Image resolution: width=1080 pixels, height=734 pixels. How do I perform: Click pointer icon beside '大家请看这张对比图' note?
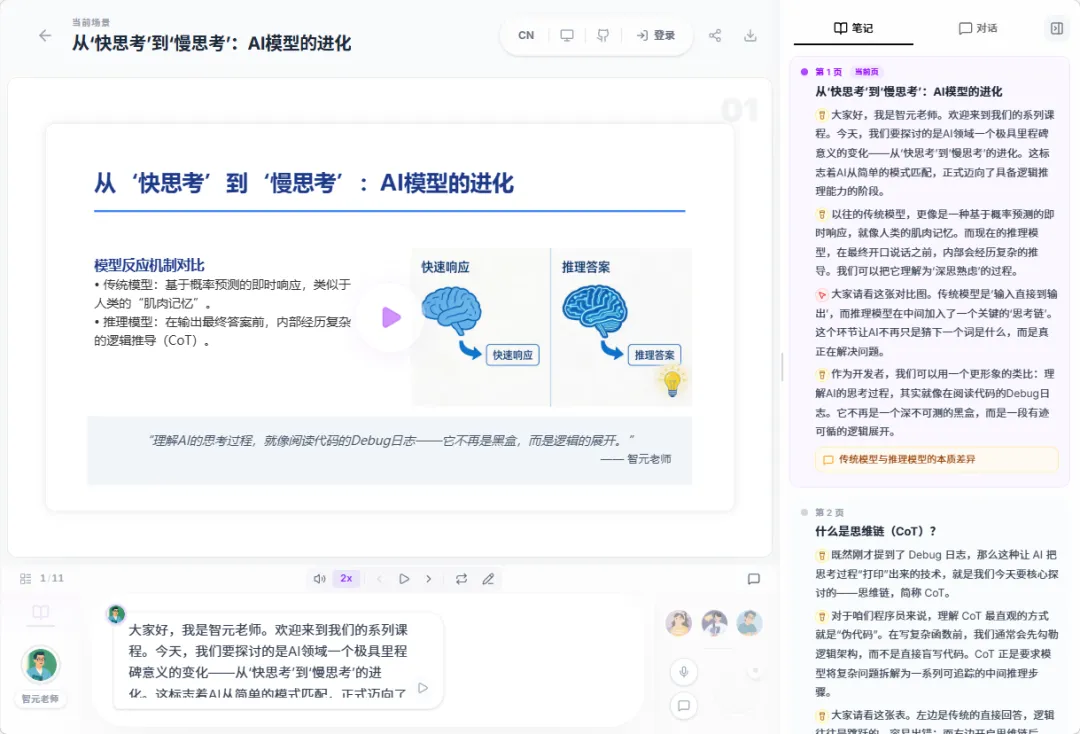pyautogui.click(x=822, y=295)
